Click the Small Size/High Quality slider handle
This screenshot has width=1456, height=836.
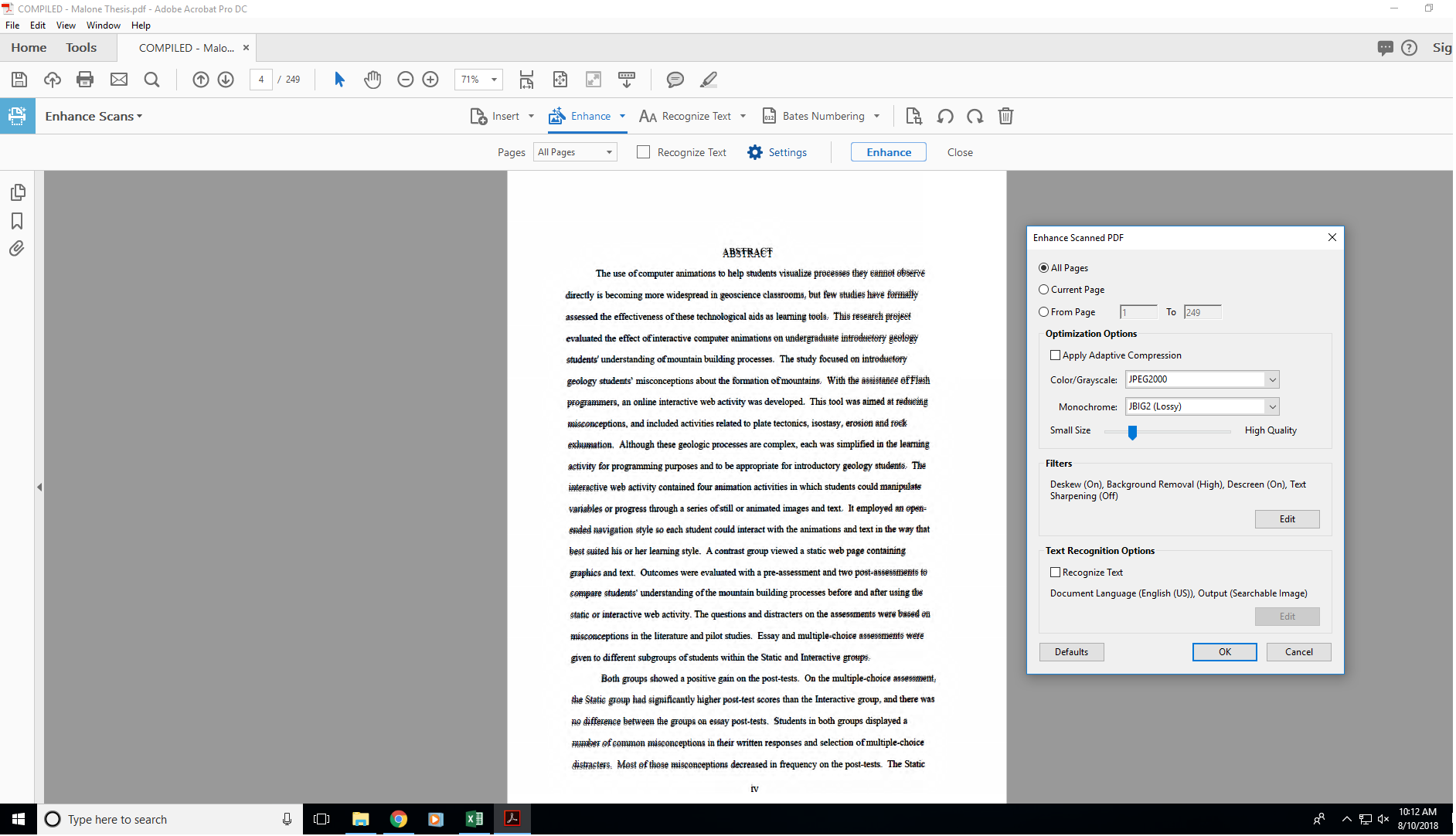click(1132, 432)
